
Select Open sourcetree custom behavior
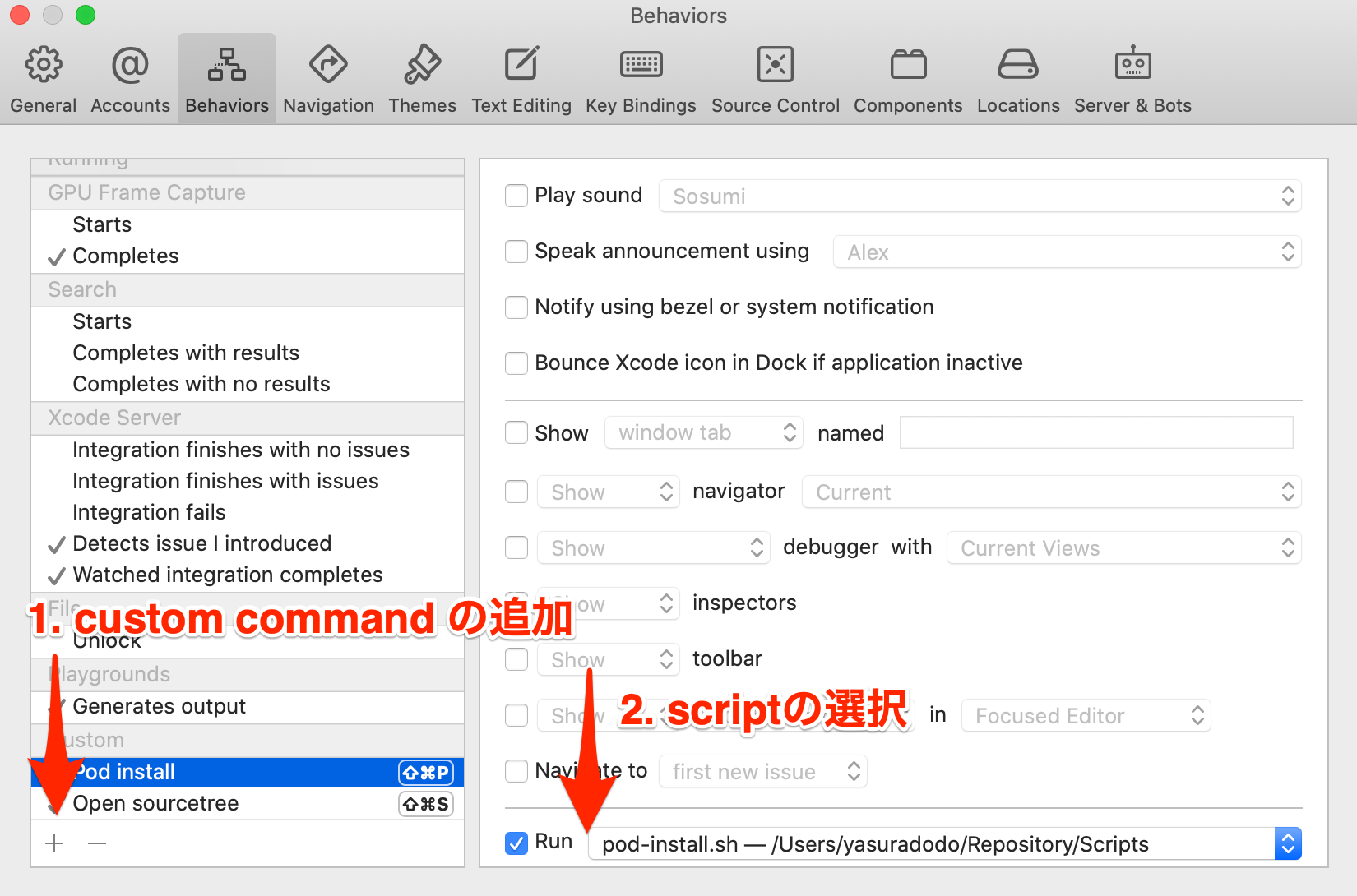tap(248, 804)
